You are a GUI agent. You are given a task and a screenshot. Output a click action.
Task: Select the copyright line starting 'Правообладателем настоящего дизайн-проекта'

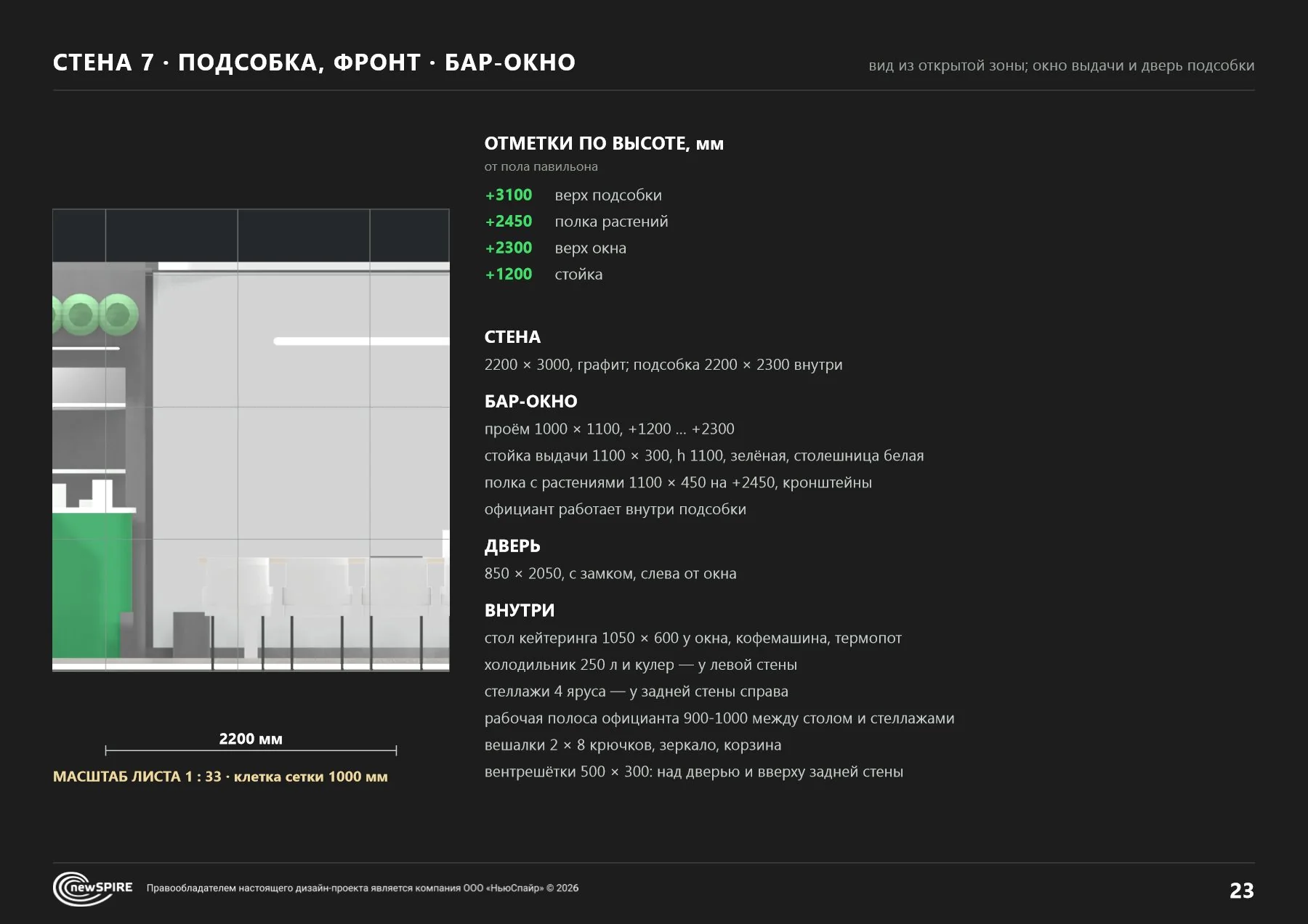(363, 888)
